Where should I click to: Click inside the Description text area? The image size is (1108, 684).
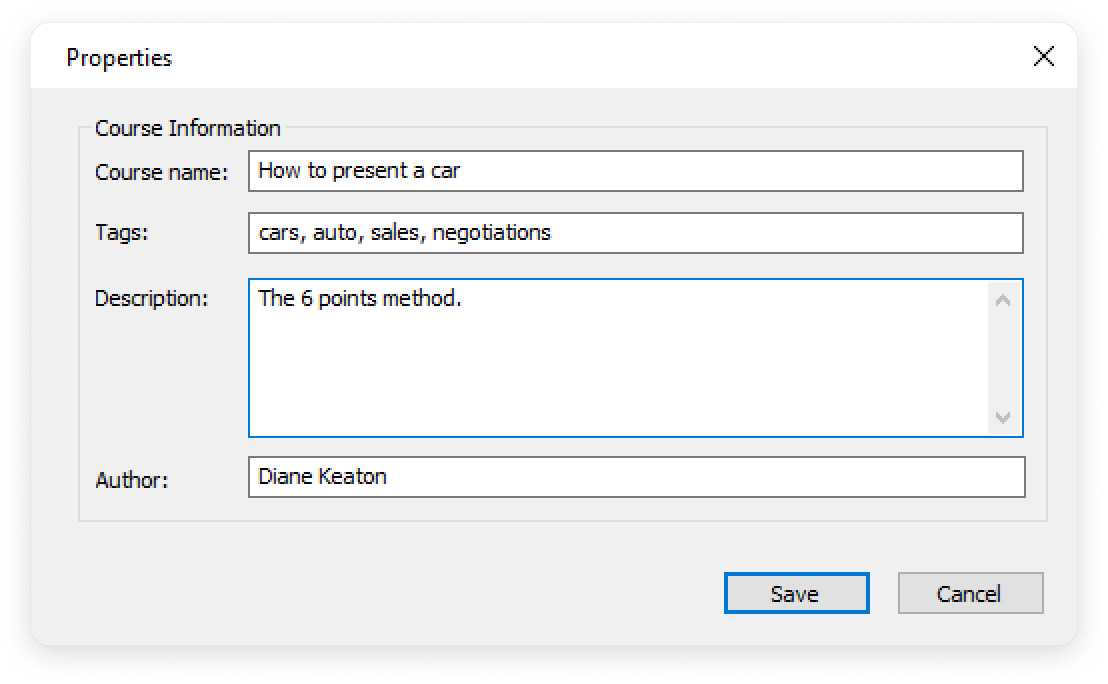(x=618, y=358)
